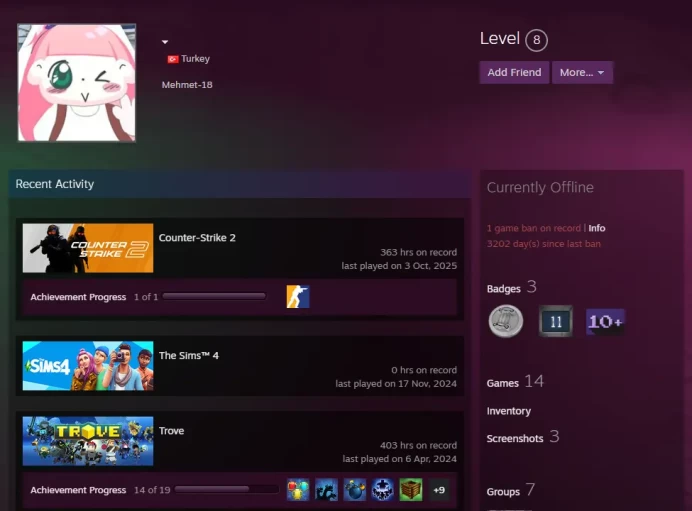Click the silver pillar community badge
The height and width of the screenshot is (511, 692).
506,321
